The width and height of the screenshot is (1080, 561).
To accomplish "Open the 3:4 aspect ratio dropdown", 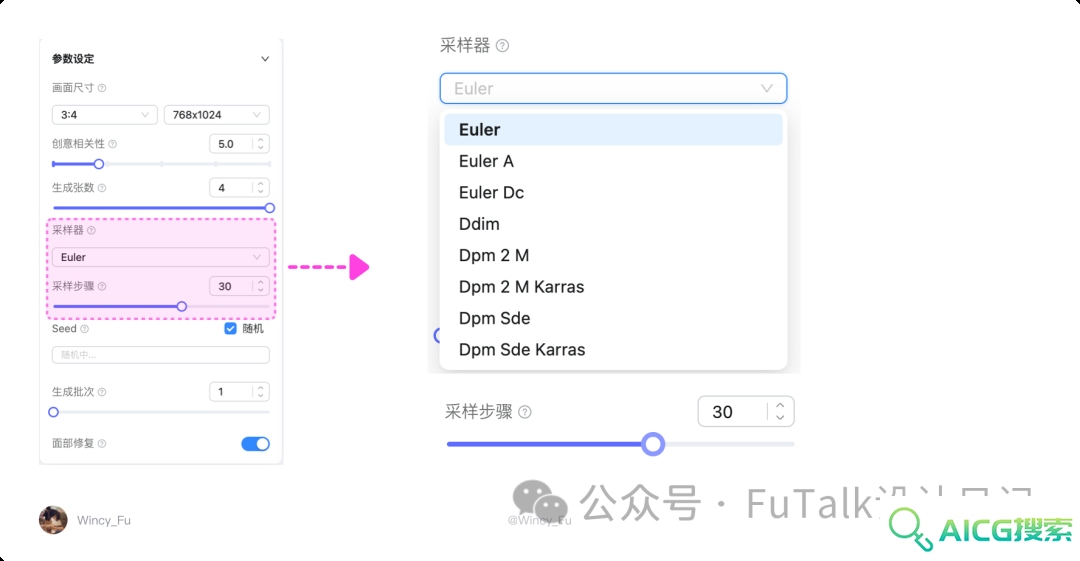I will click(x=105, y=115).
